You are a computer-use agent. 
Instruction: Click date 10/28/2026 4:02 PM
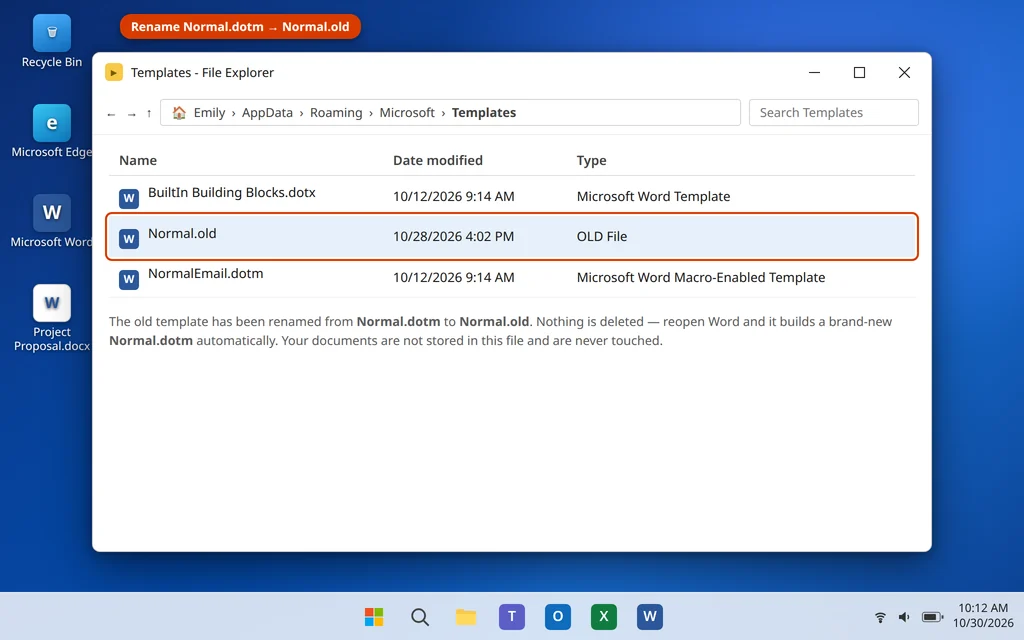453,236
